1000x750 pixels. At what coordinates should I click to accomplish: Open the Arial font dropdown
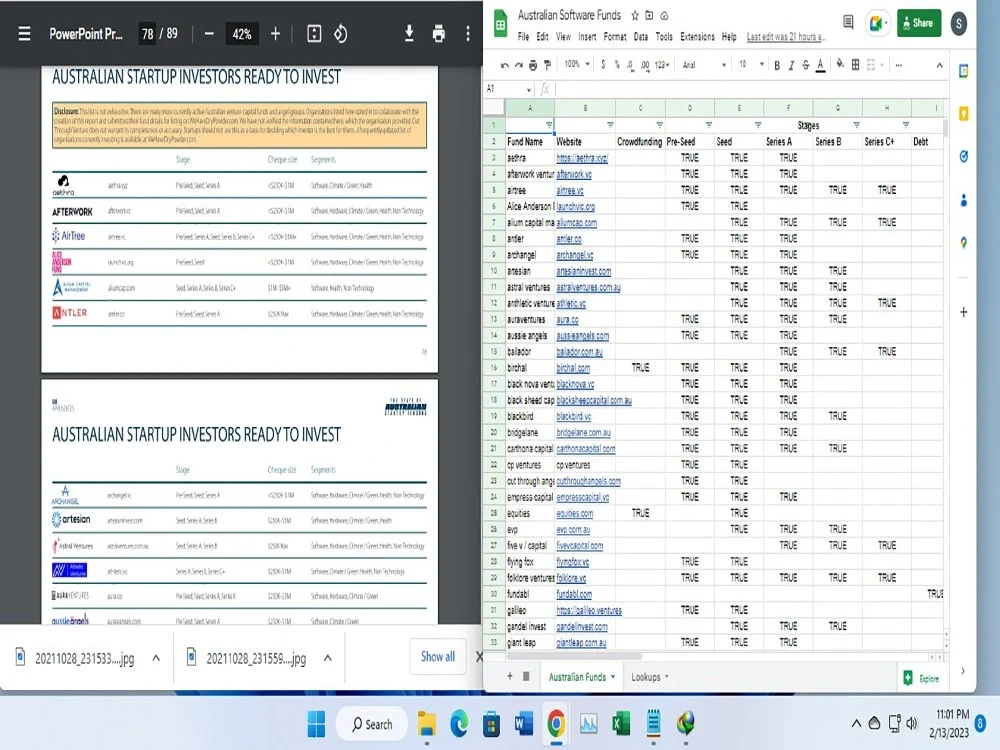coord(704,64)
